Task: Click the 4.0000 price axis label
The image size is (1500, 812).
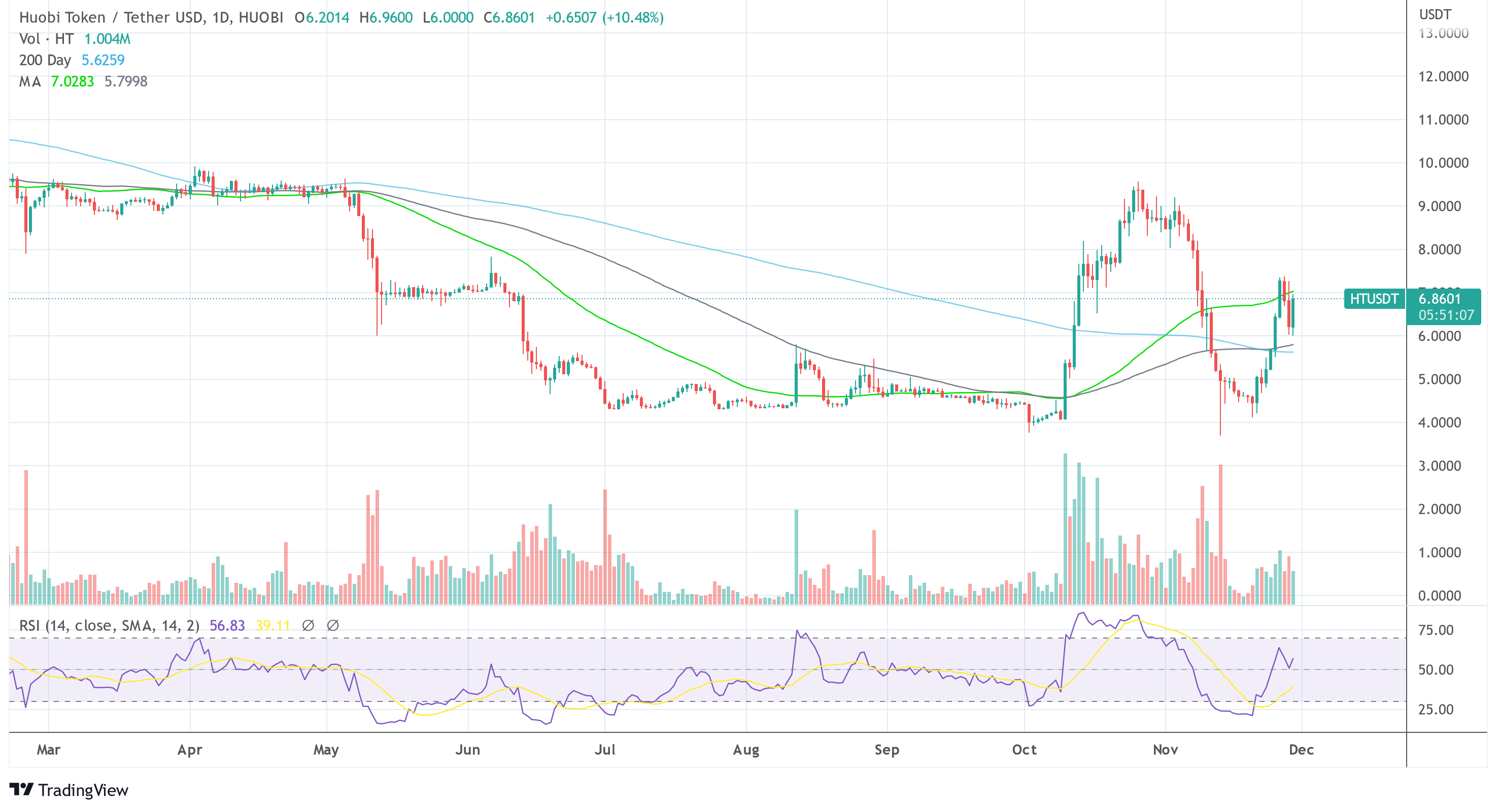Action: point(1440,422)
